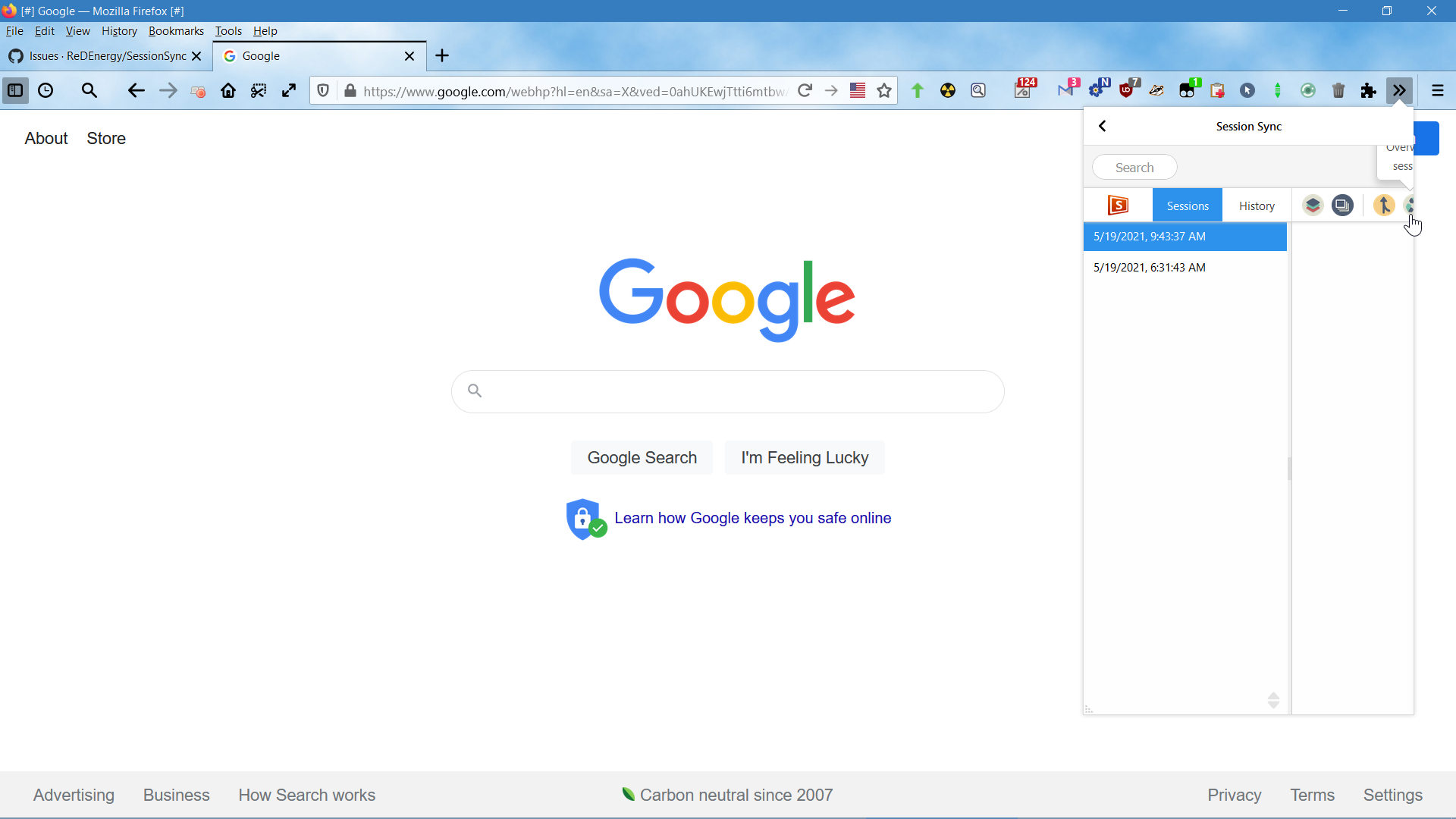Click the tracking protection shield icon

click(x=323, y=91)
